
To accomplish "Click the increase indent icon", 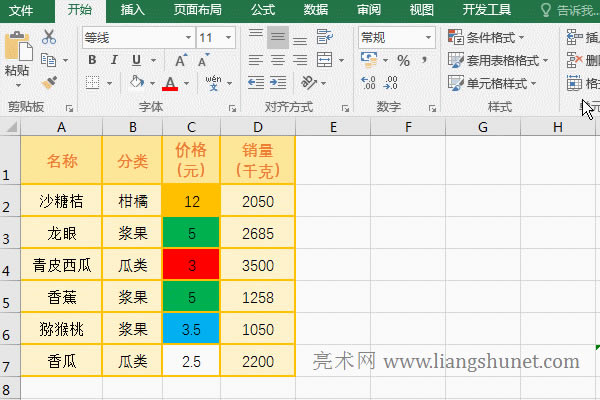I will (x=277, y=84).
